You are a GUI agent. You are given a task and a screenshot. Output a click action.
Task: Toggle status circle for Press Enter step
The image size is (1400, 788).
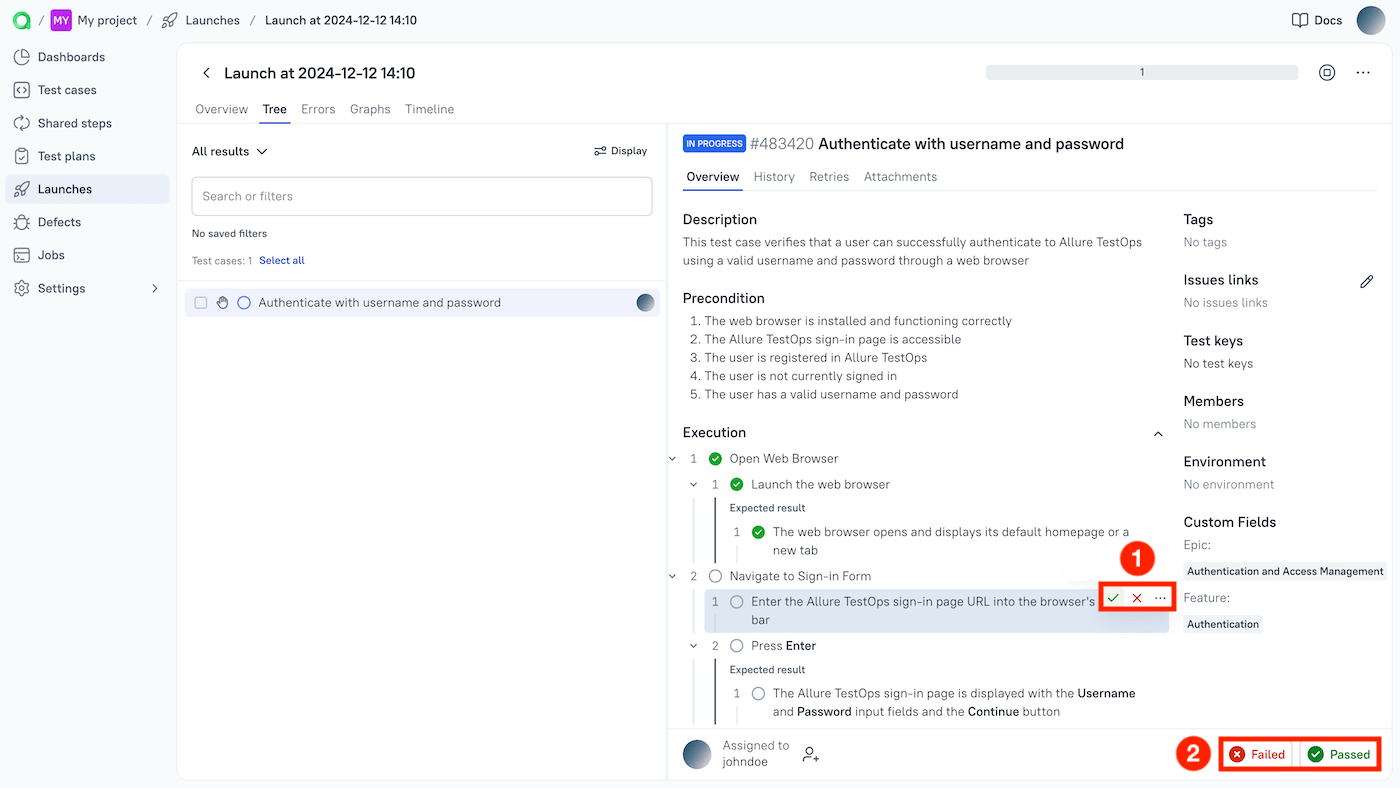coord(737,646)
